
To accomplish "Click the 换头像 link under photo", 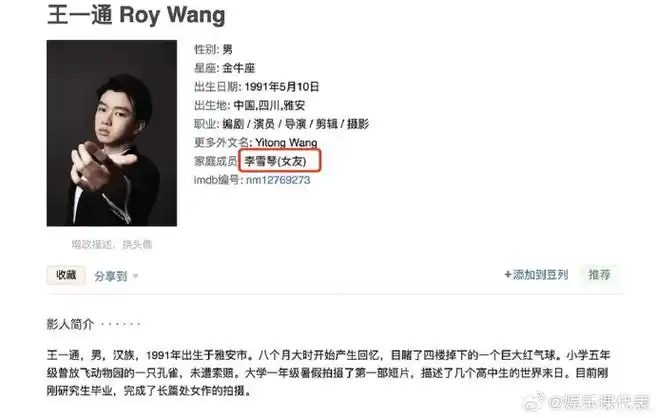I will [x=137, y=244].
